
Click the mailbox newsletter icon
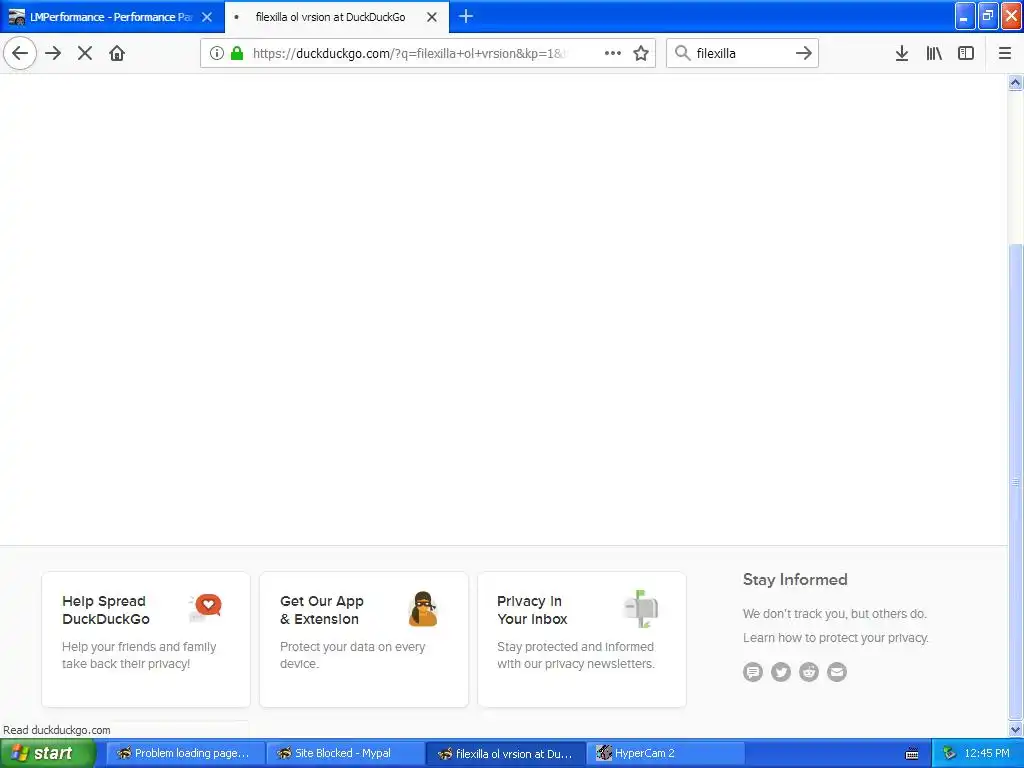coord(641,609)
